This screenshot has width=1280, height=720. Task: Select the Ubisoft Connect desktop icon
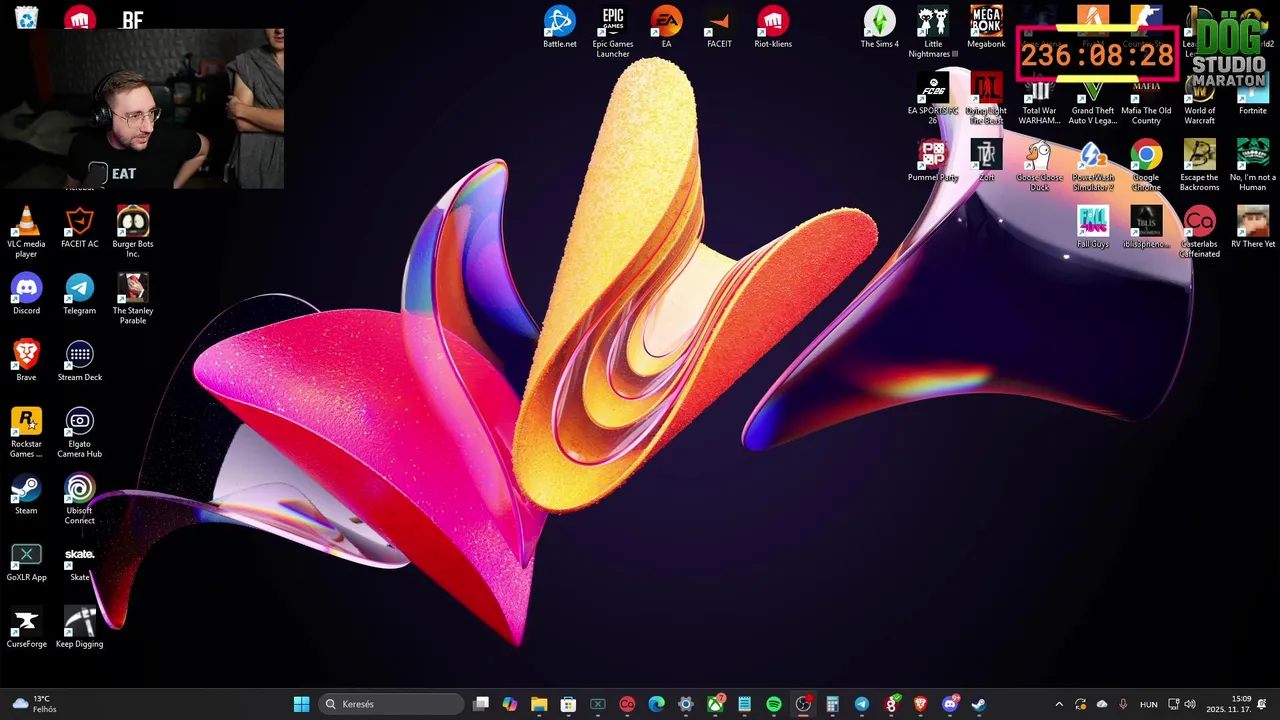point(79,500)
